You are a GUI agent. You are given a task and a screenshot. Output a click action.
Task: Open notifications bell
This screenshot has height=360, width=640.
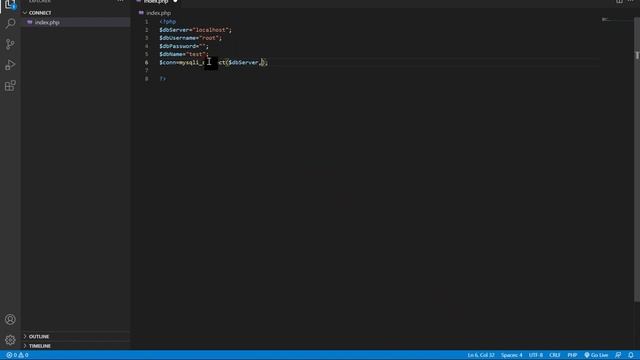coord(631,355)
